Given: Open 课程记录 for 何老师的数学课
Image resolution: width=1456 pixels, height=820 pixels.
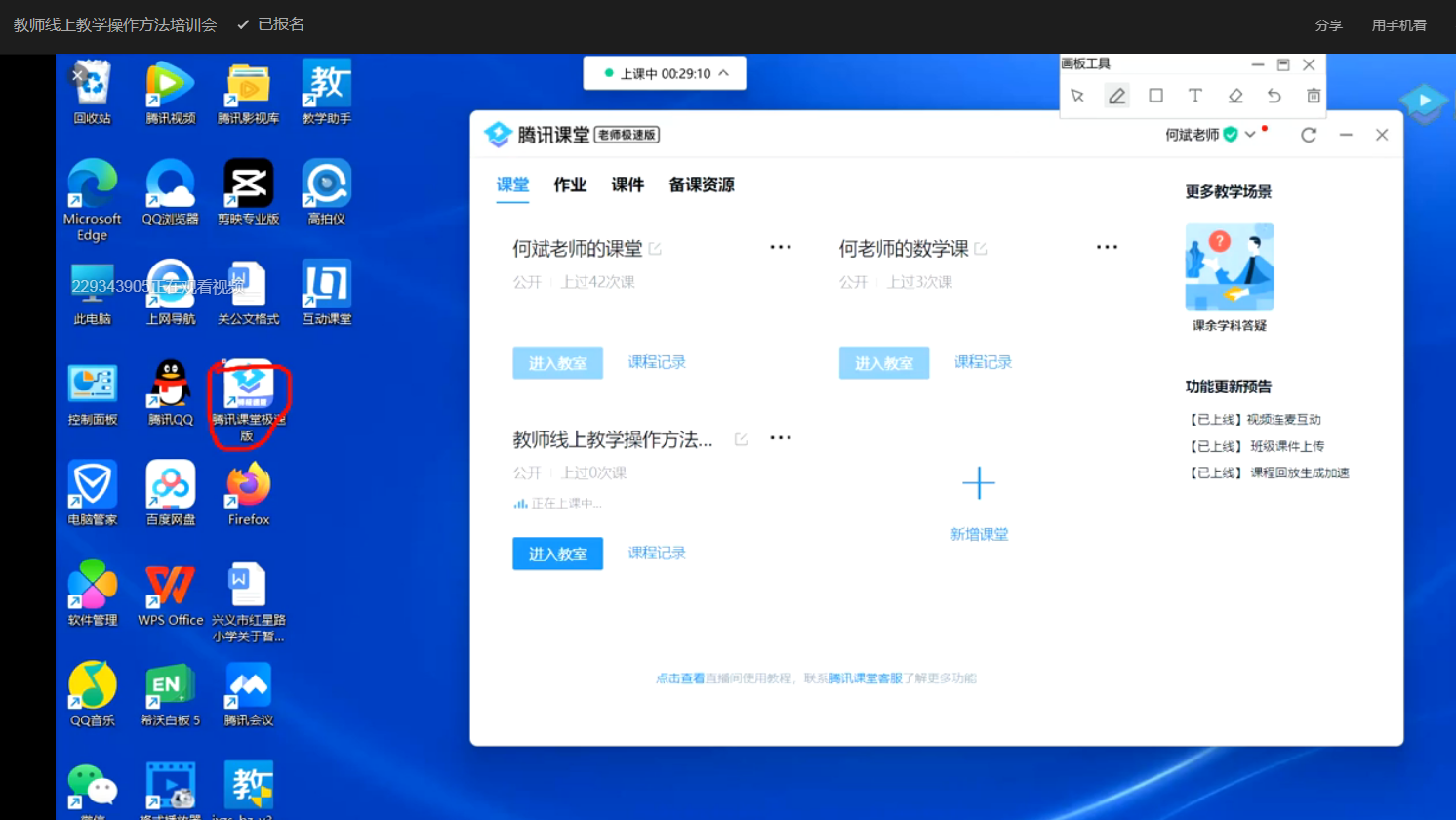Looking at the screenshot, I should (x=983, y=362).
